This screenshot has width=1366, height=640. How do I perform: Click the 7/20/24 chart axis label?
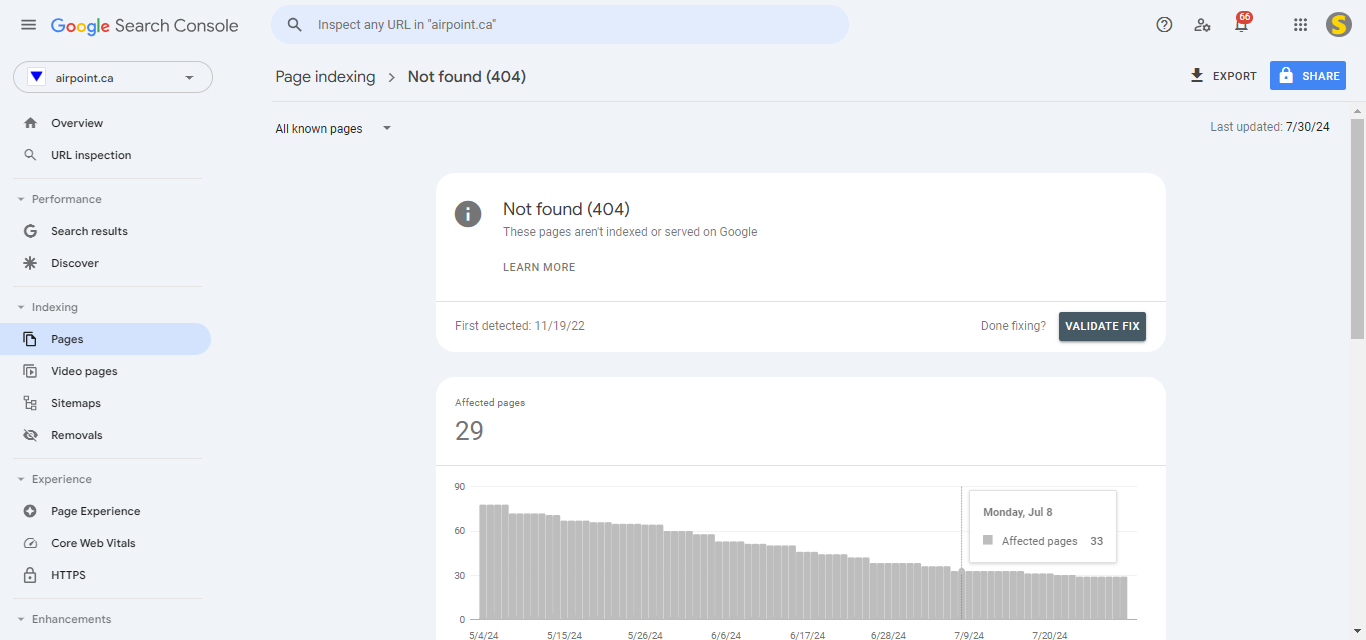(1049, 635)
